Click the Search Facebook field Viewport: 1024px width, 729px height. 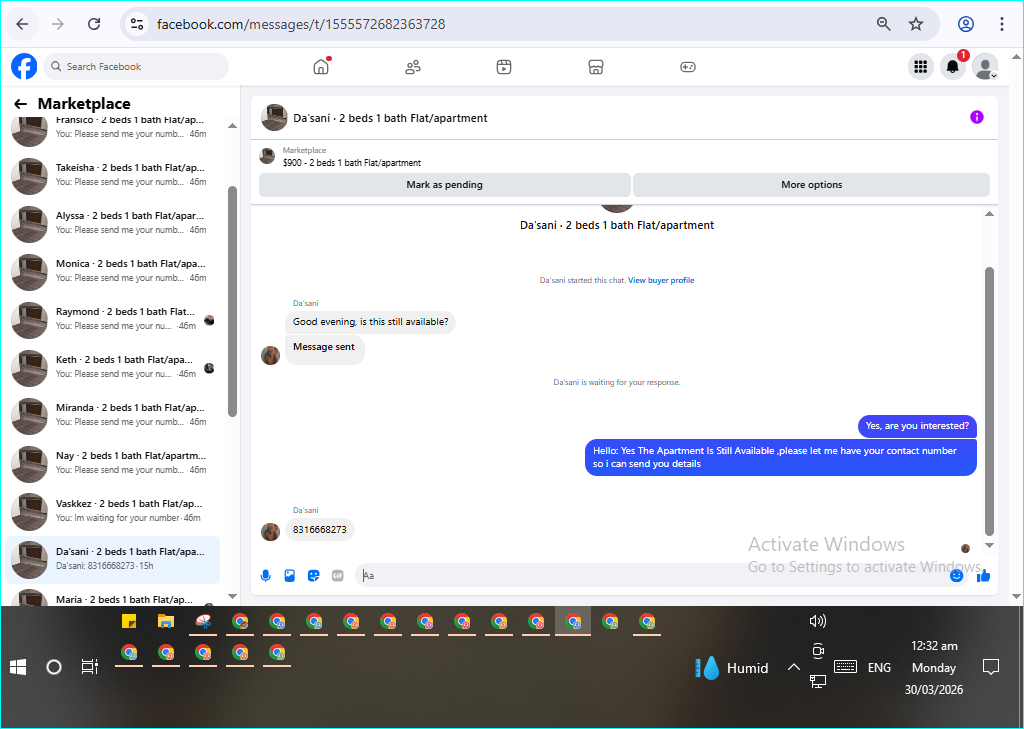pyautogui.click(x=136, y=67)
